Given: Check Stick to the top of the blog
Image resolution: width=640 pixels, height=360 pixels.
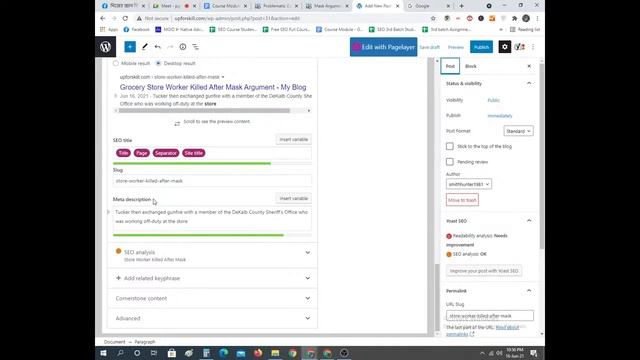Looking at the screenshot, I should pos(449,146).
